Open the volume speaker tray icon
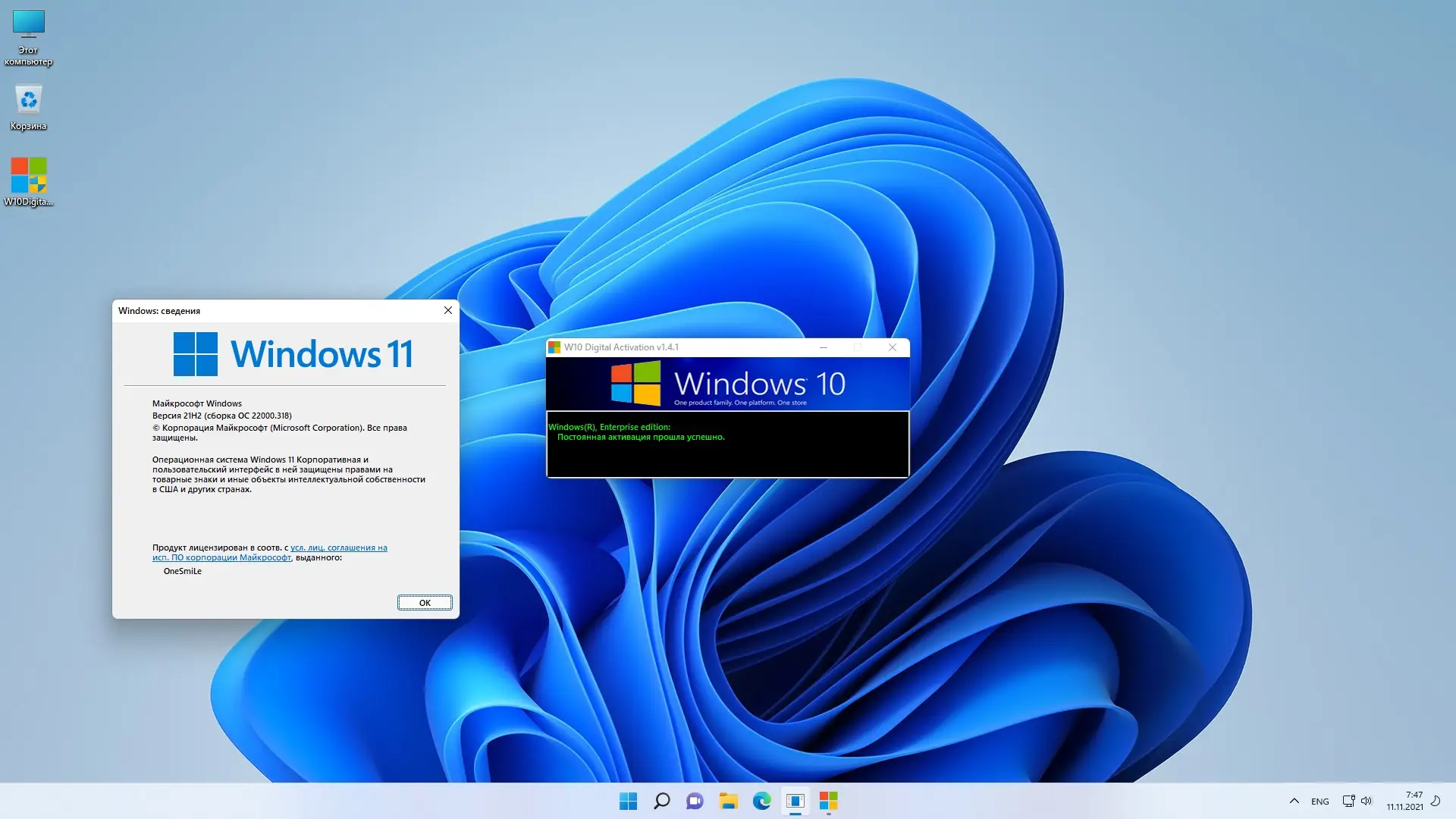1456x819 pixels. click(1367, 801)
